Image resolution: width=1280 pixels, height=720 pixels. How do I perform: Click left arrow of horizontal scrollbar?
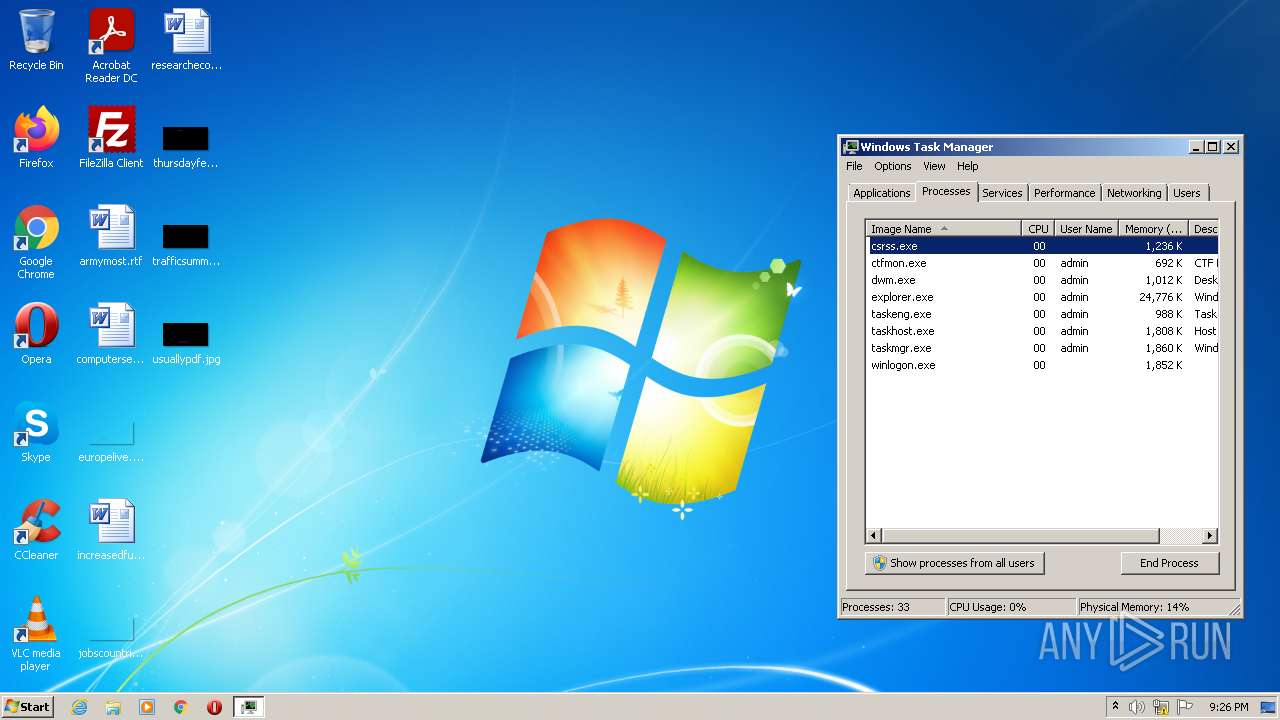874,536
